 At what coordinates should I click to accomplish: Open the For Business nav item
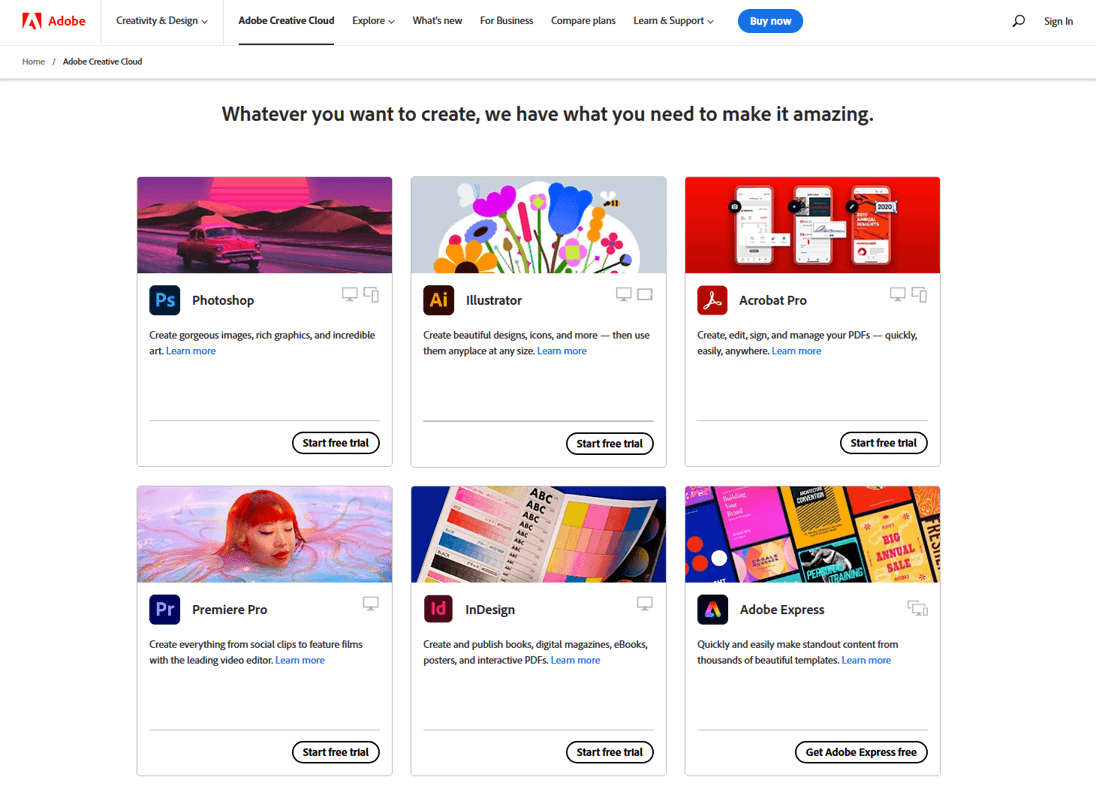[506, 21]
